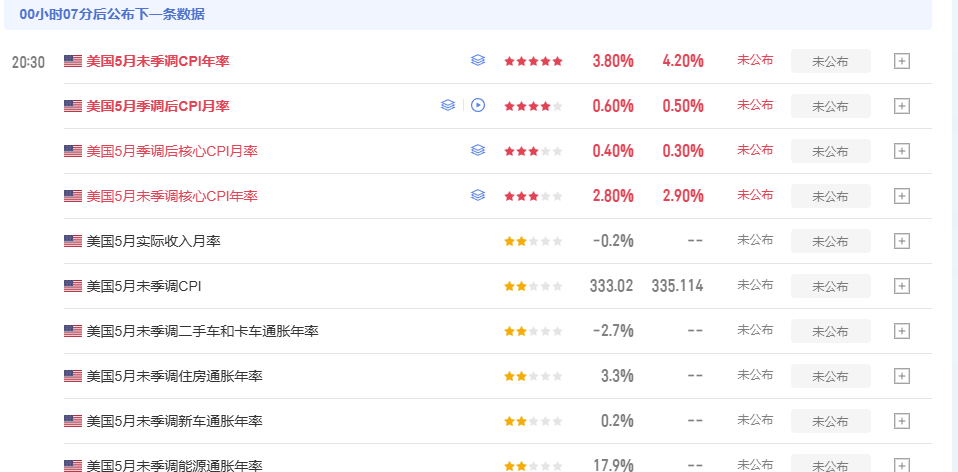This screenshot has width=958, height=472.
Task: Click 未公布 button for 美国5月实际收入月率
Action: 830,241
